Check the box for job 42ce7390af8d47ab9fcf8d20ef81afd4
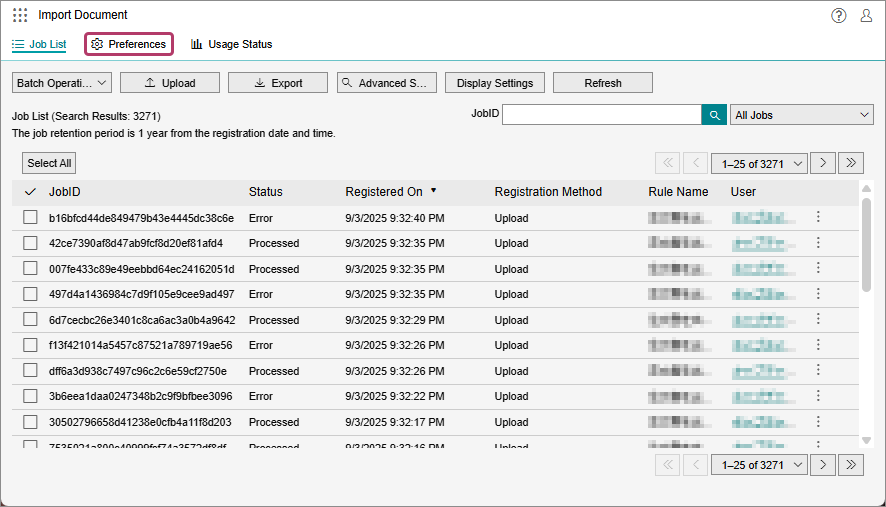The height and width of the screenshot is (507, 886). 30,243
